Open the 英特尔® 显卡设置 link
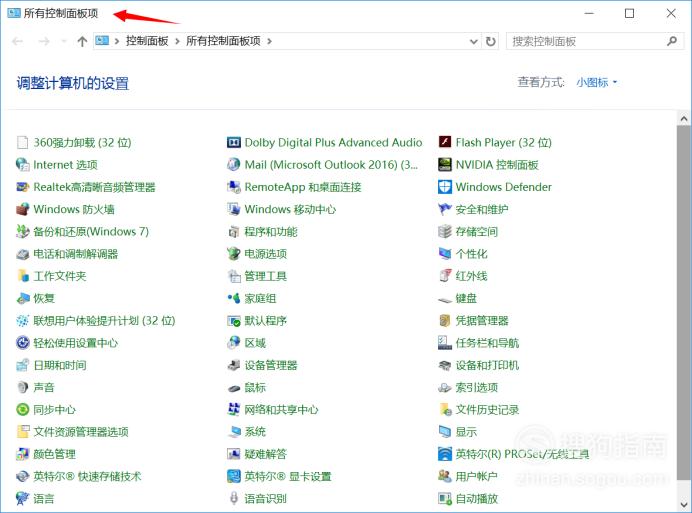 (288, 476)
